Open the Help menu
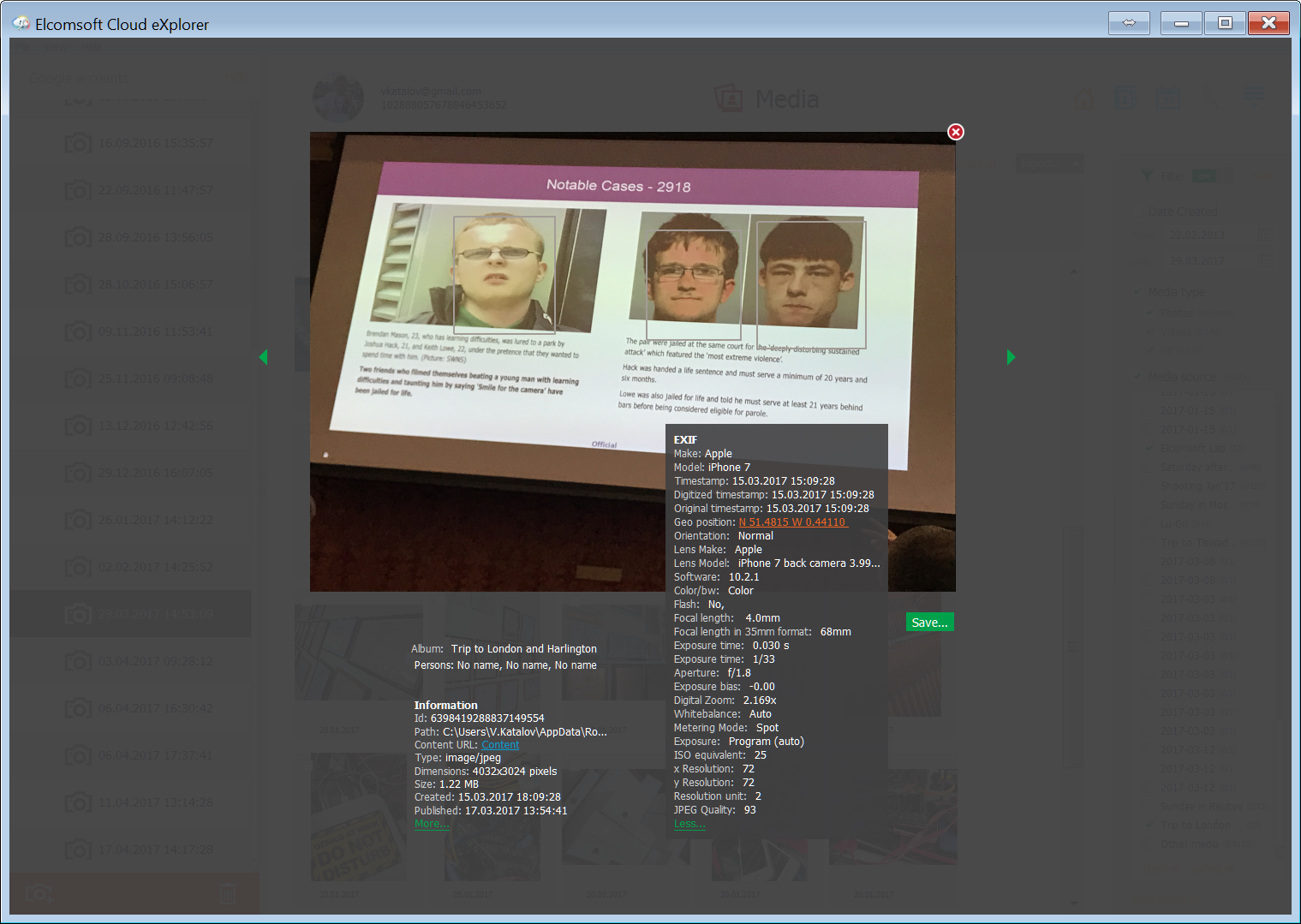 (91, 48)
